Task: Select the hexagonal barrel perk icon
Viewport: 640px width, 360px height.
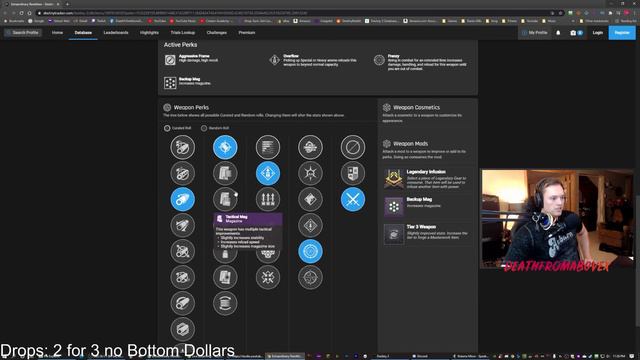Action: pos(182,329)
